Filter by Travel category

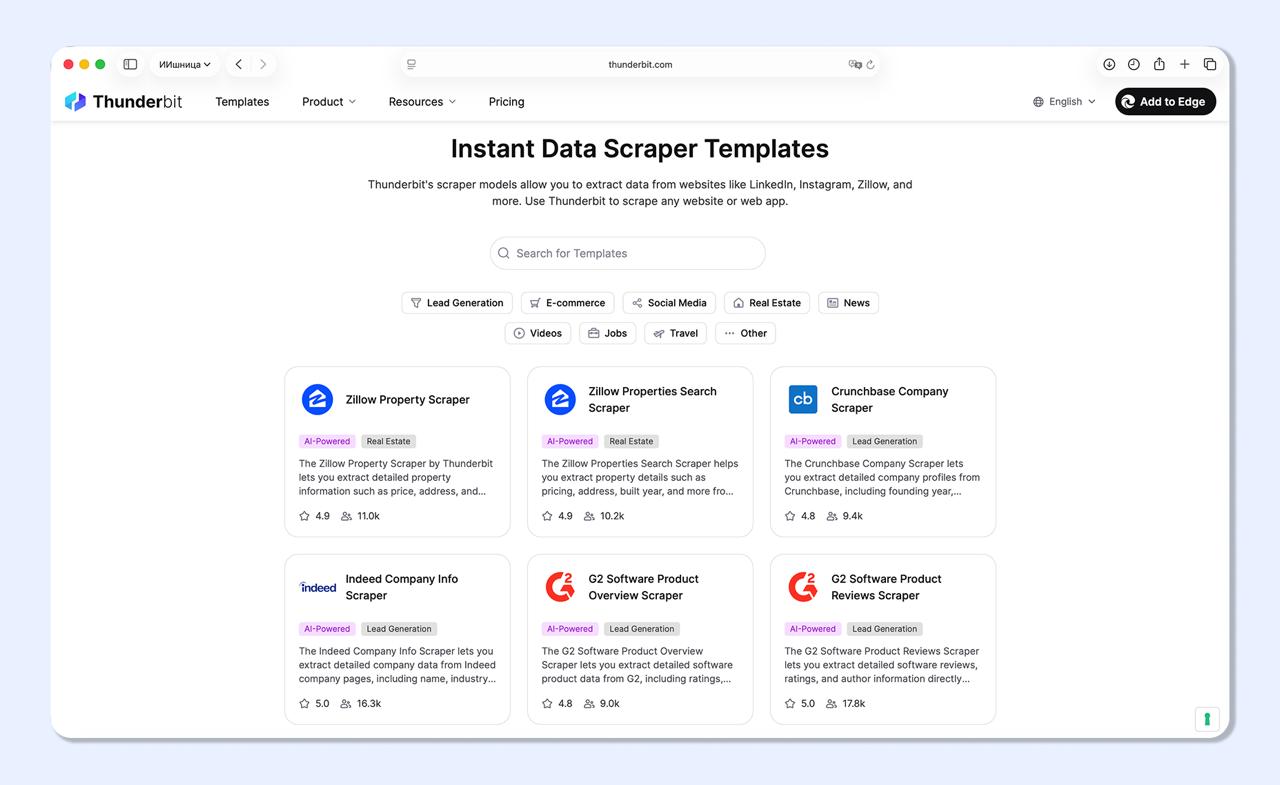(676, 333)
